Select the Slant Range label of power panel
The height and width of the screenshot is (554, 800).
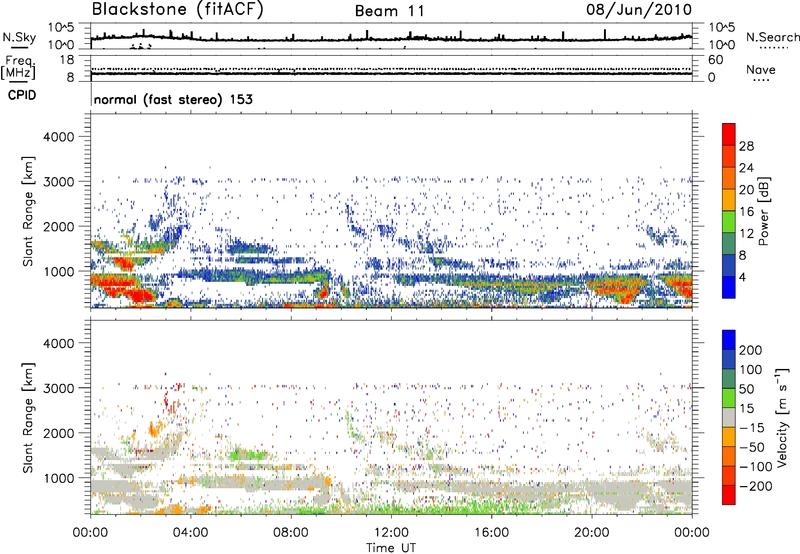coord(28,212)
